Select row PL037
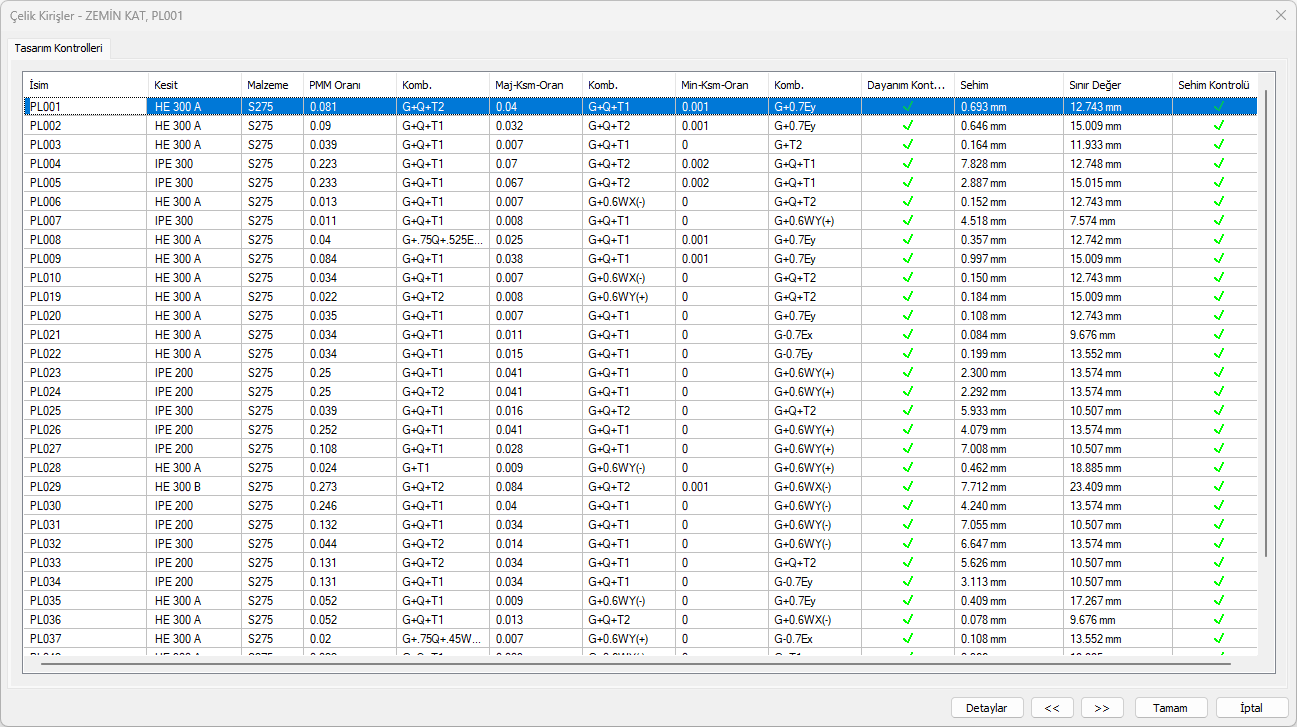 click(640, 638)
